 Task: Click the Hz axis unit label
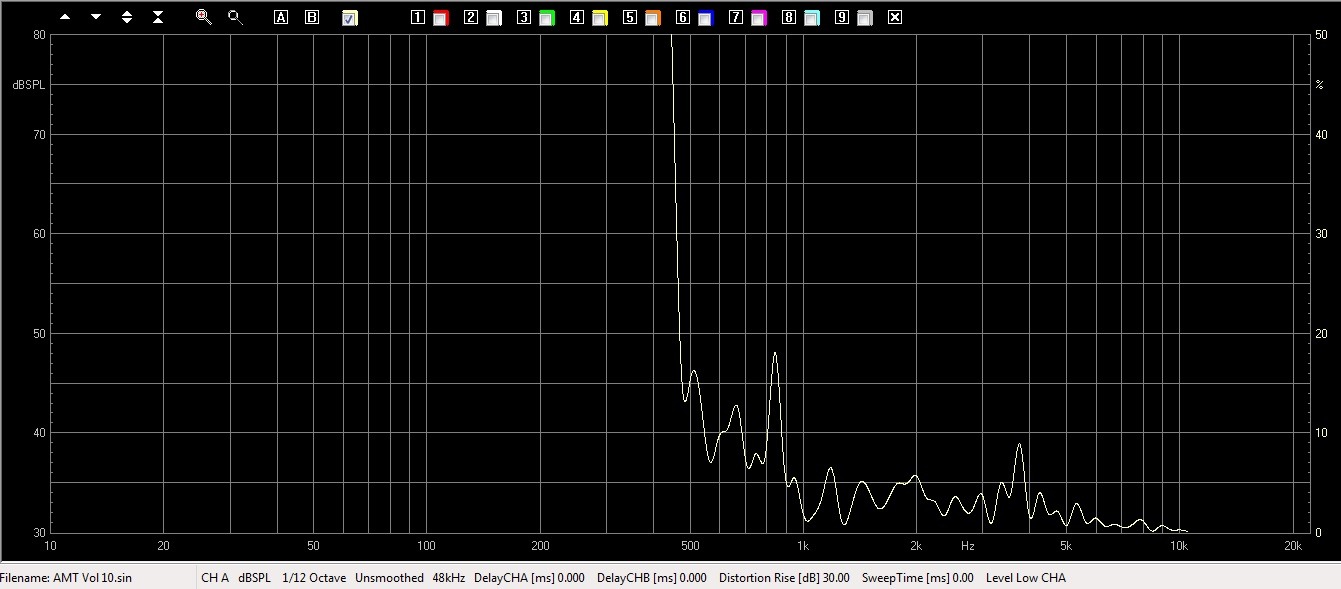pyautogui.click(x=967, y=546)
